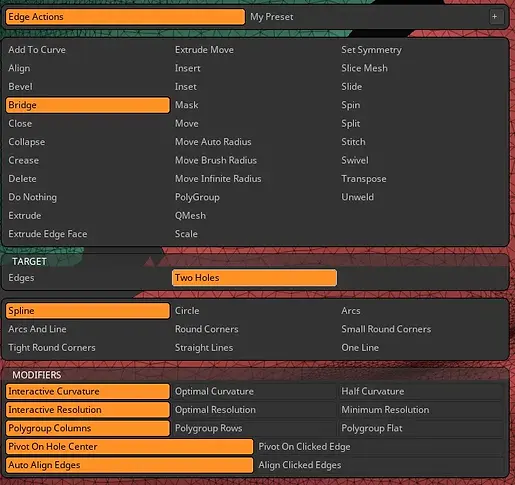515x485 pixels.
Task: Click the Move Infinite Radius action
Action: click(x=218, y=179)
